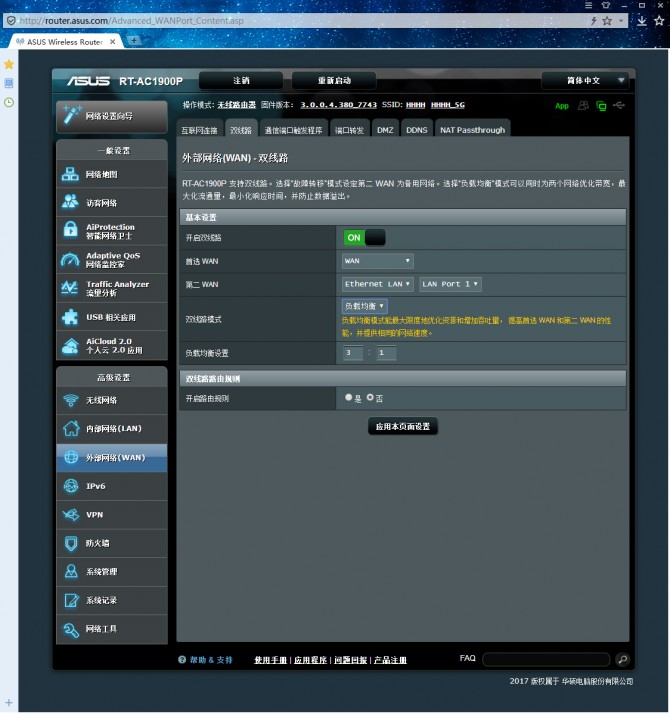This screenshot has height=714, width=670.
Task: Open the 负载均衡 mode dropdown
Action: click(365, 306)
